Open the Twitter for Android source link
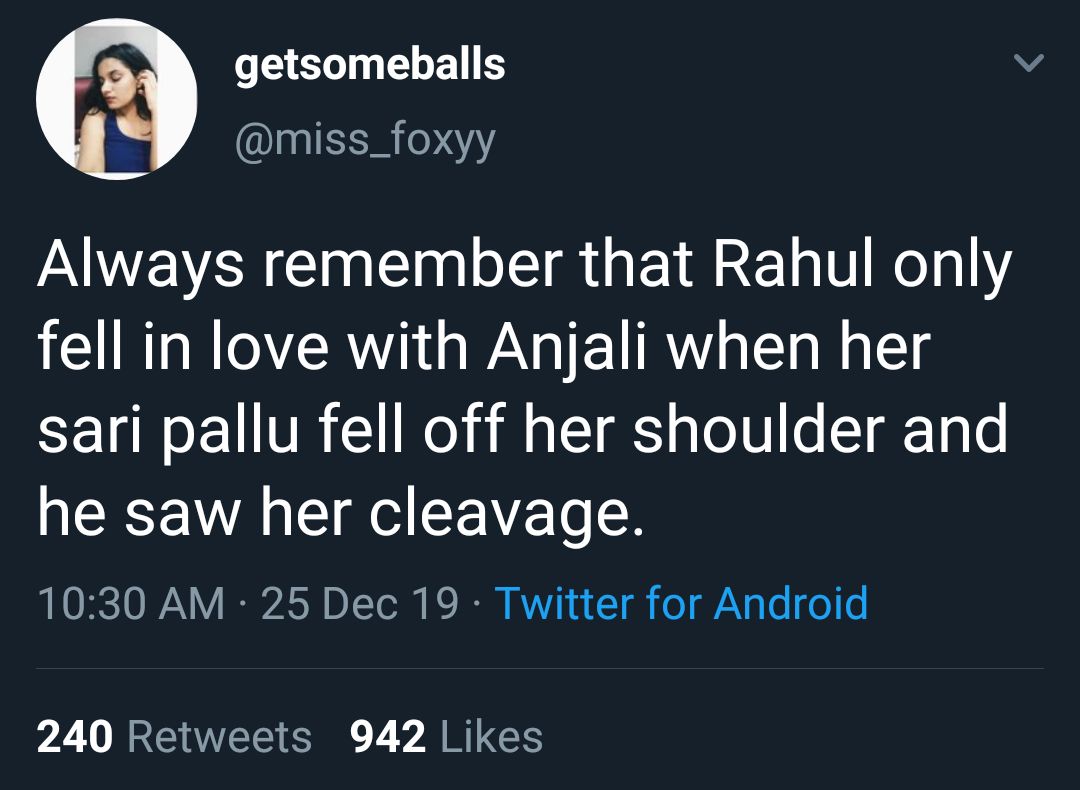The height and width of the screenshot is (790, 1080). [681, 603]
